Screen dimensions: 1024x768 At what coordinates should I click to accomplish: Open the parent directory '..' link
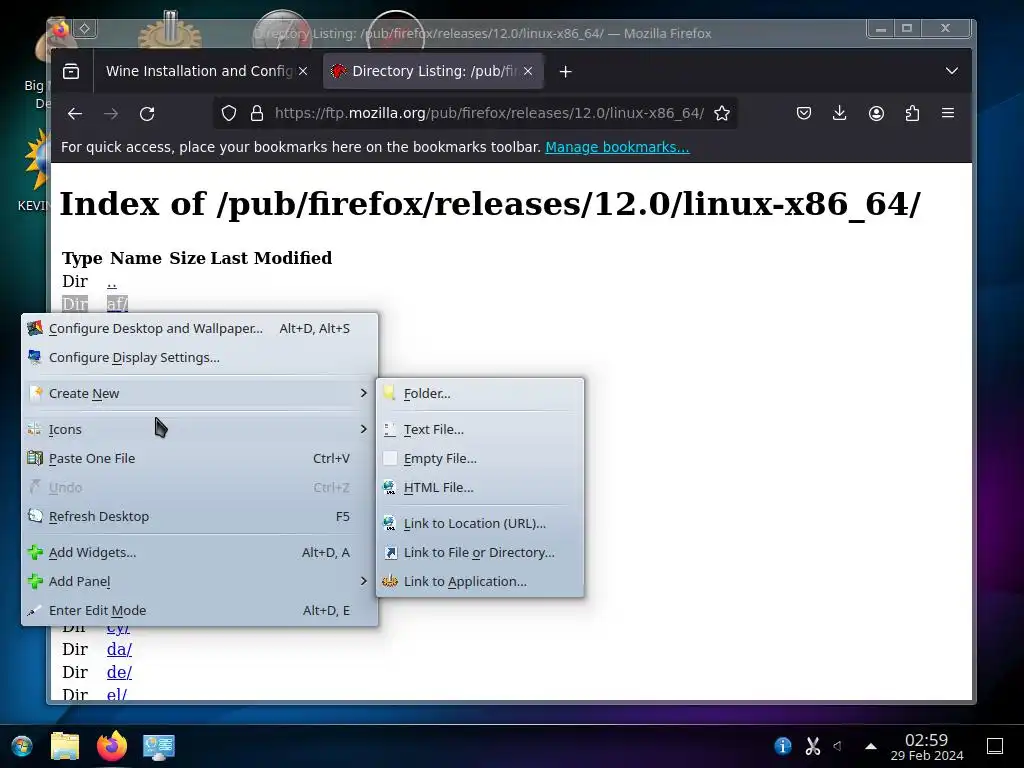pos(112,281)
